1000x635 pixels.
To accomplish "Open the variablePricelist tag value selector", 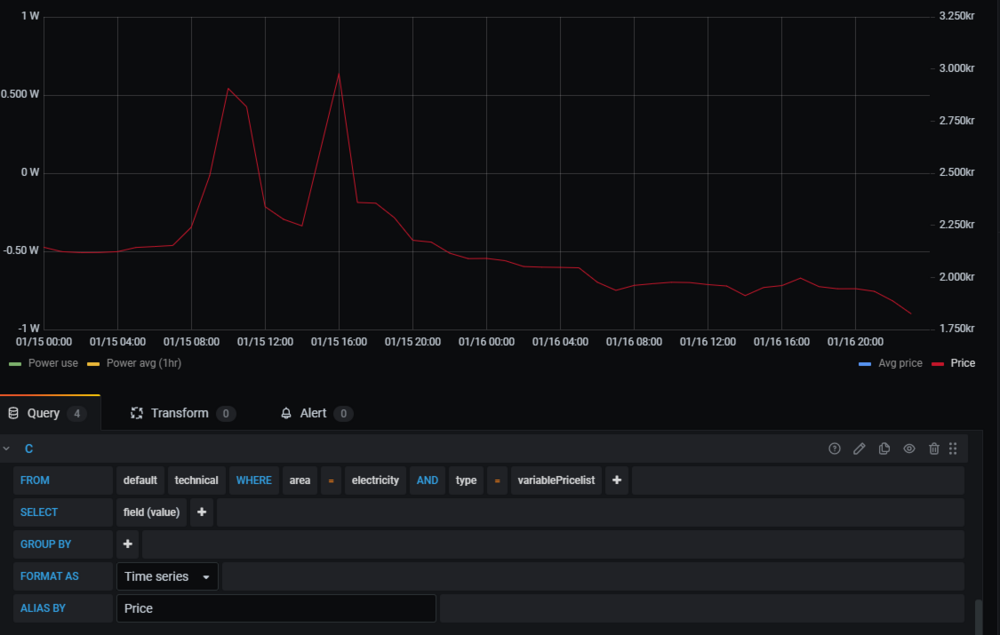I will [x=556, y=480].
